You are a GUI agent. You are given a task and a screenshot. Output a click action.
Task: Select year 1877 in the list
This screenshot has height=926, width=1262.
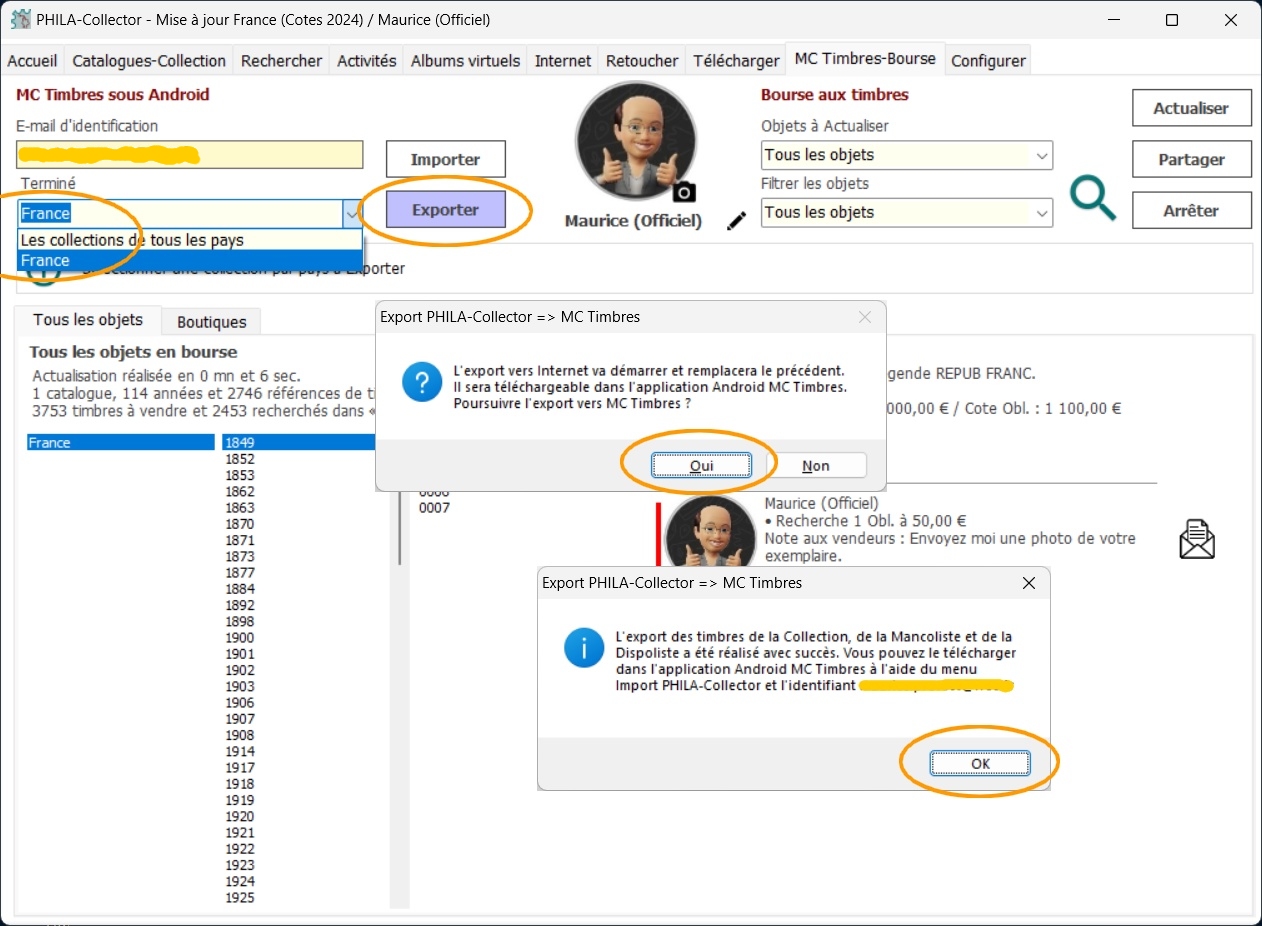(x=240, y=573)
